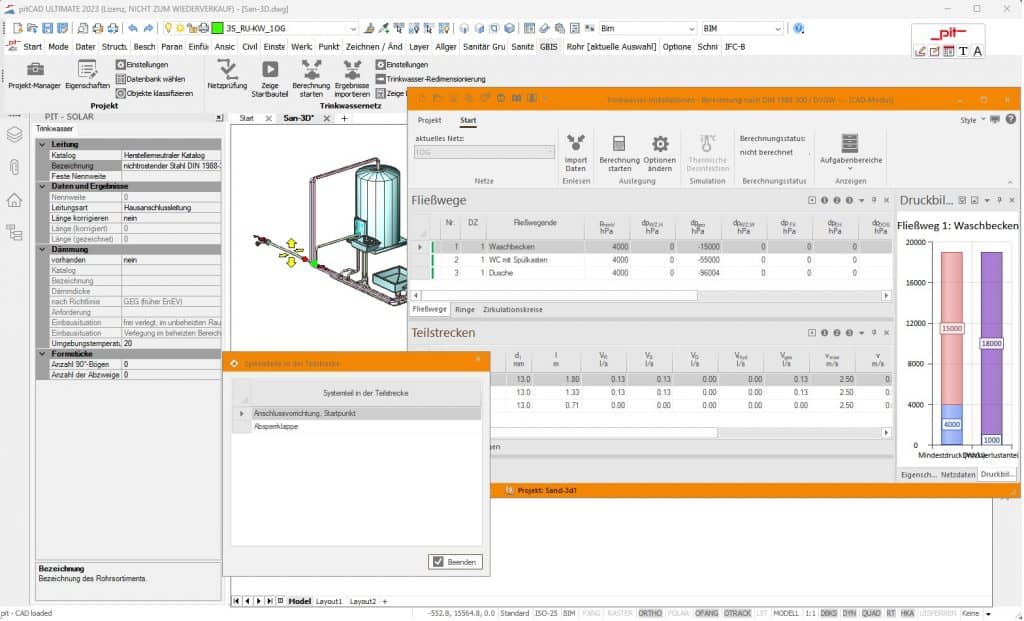This screenshot has height=621, width=1024.
Task: Click the Beenden button
Action: point(455,562)
